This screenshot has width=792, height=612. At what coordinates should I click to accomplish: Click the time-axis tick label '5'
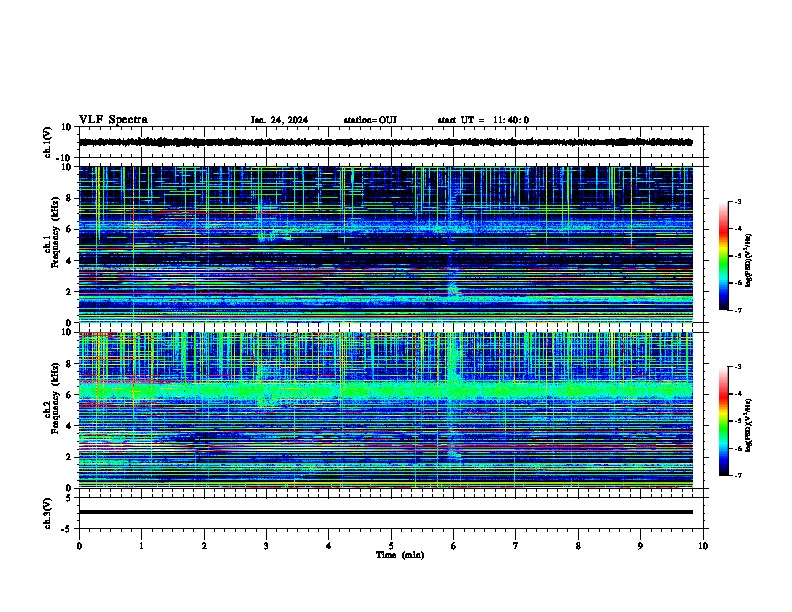pyautogui.click(x=391, y=546)
